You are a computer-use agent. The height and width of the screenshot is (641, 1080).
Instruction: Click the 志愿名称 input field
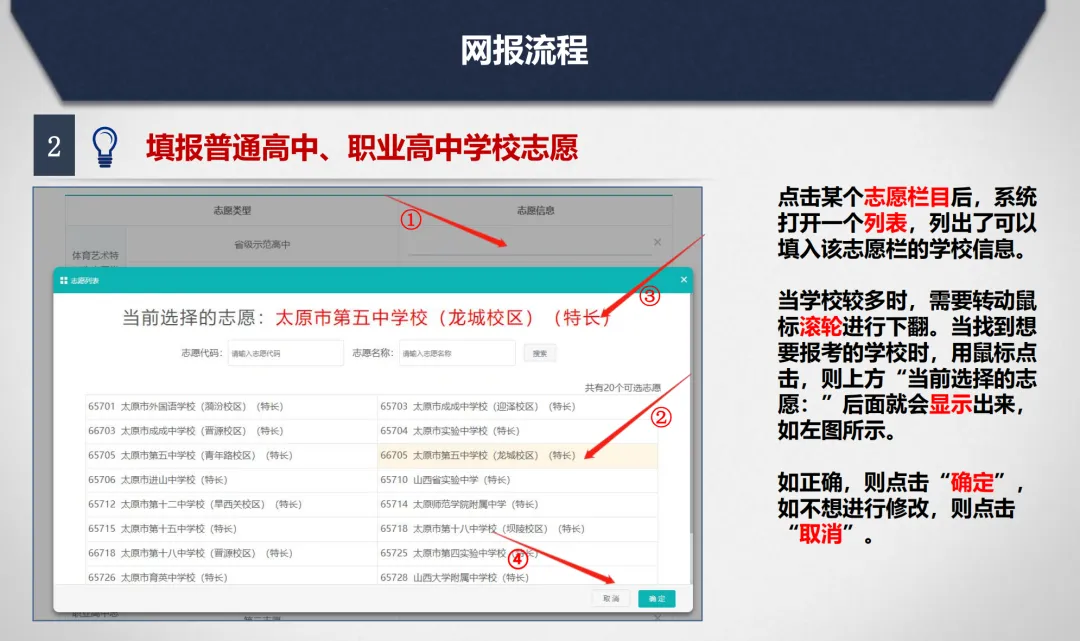coord(457,353)
